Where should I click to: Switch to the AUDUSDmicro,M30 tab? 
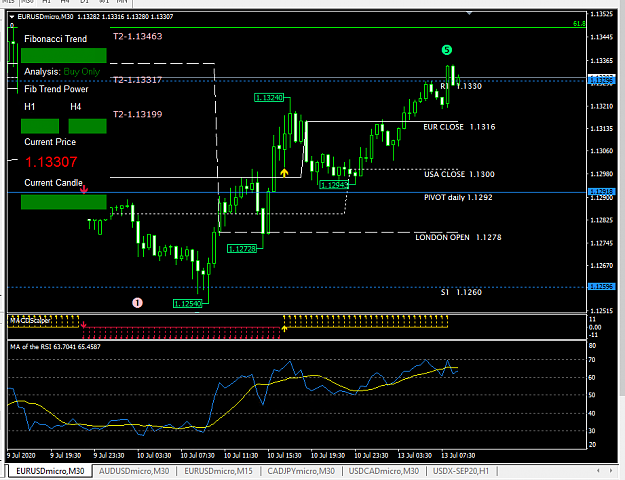[134, 471]
